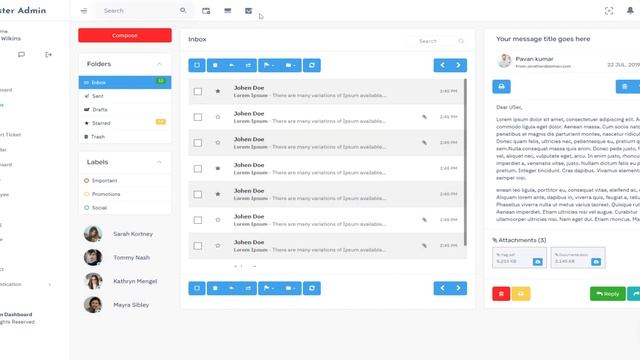Screen dimensions: 640x360
Task: Toggle fullscreen icon in the header
Action: click(609, 11)
